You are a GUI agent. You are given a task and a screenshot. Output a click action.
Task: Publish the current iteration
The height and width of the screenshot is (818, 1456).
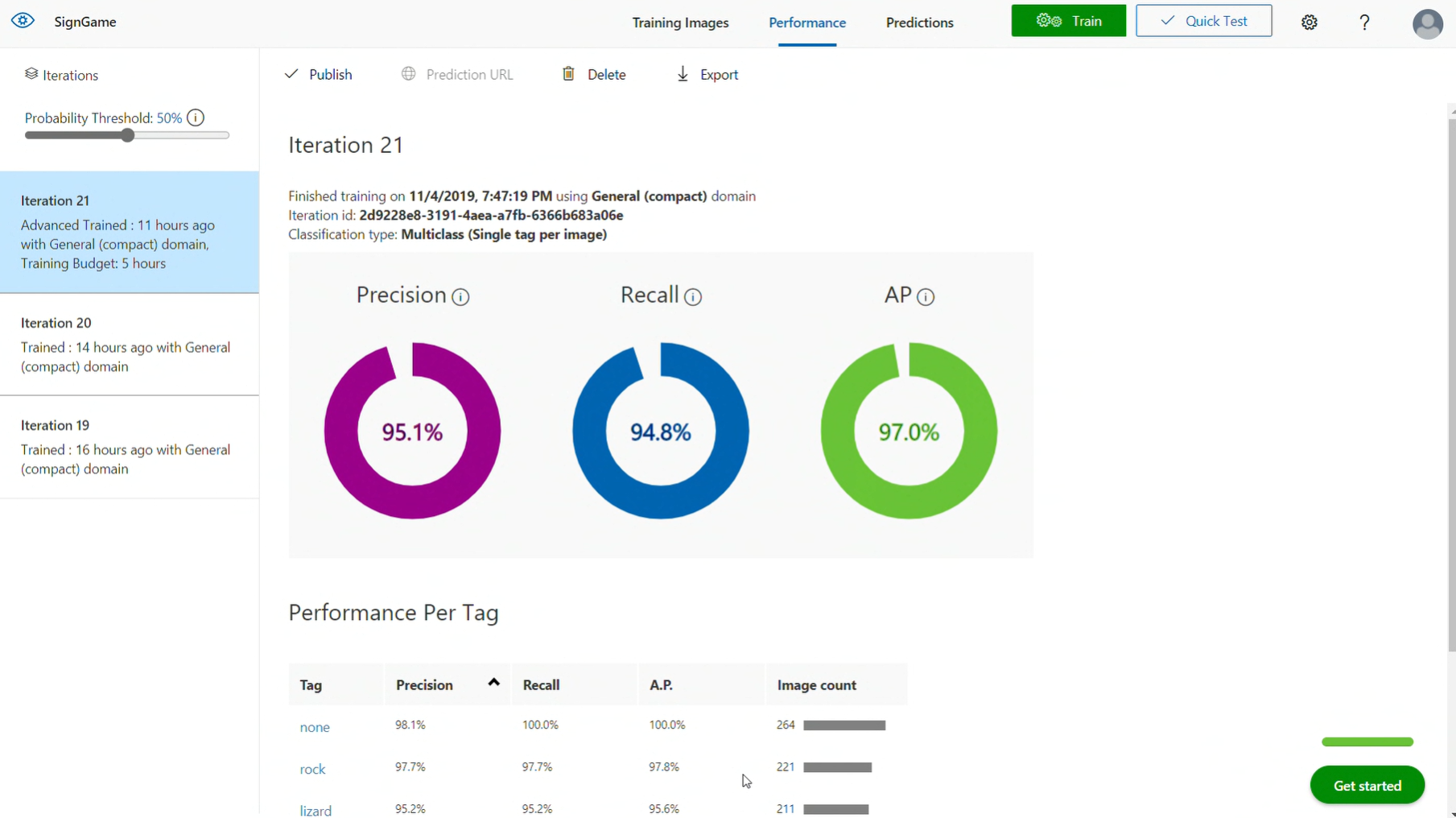(319, 74)
